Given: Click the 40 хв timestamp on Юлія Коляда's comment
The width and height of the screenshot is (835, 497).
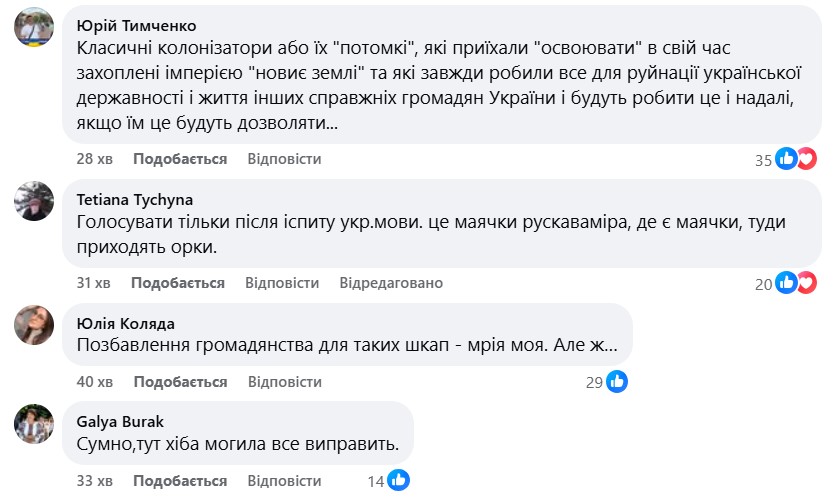Looking at the screenshot, I should 95,382.
